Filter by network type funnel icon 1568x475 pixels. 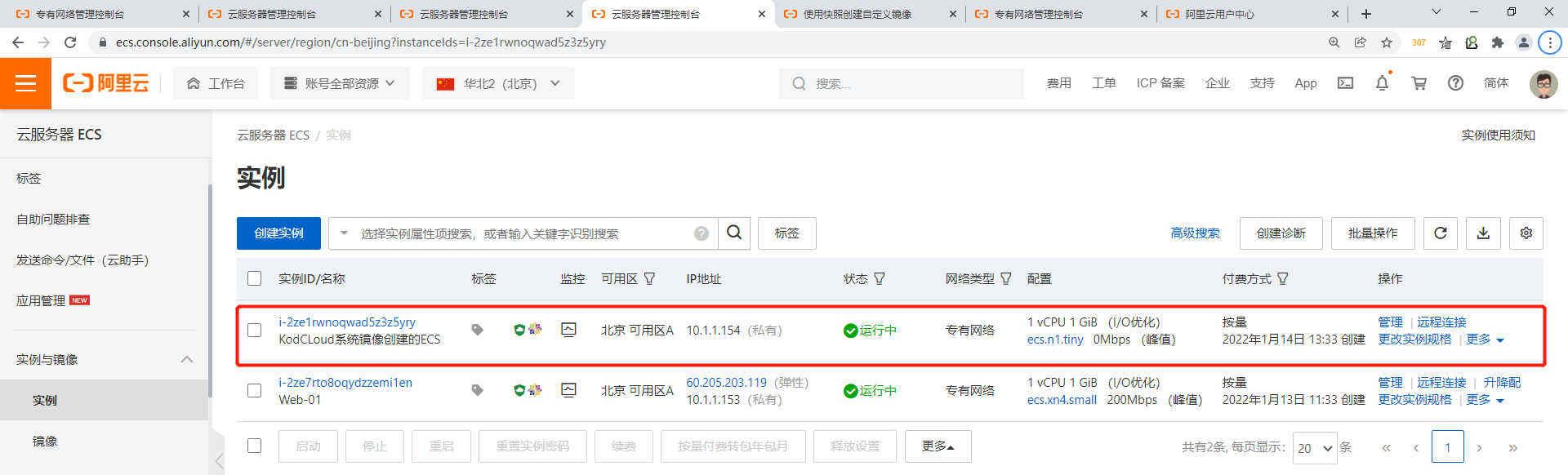1006,279
